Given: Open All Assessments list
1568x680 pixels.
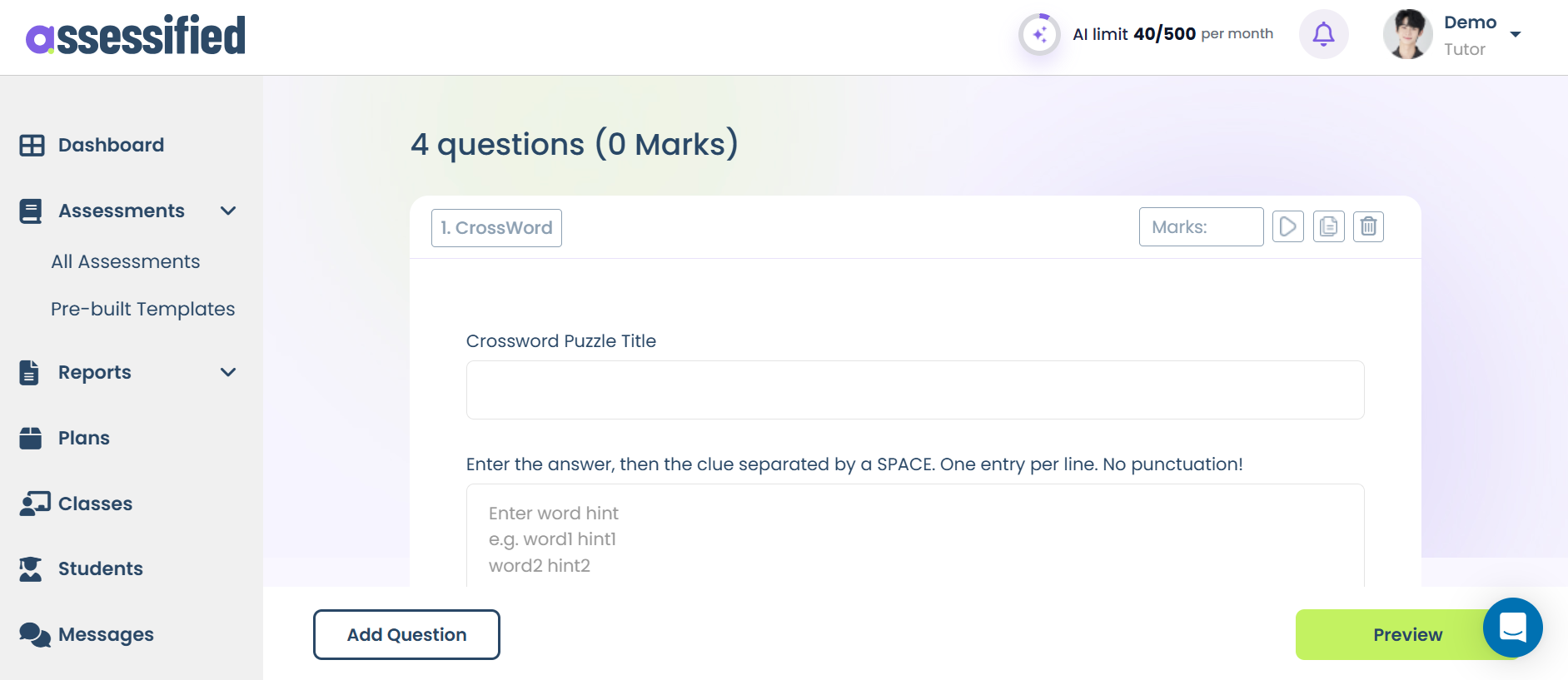Looking at the screenshot, I should [126, 261].
